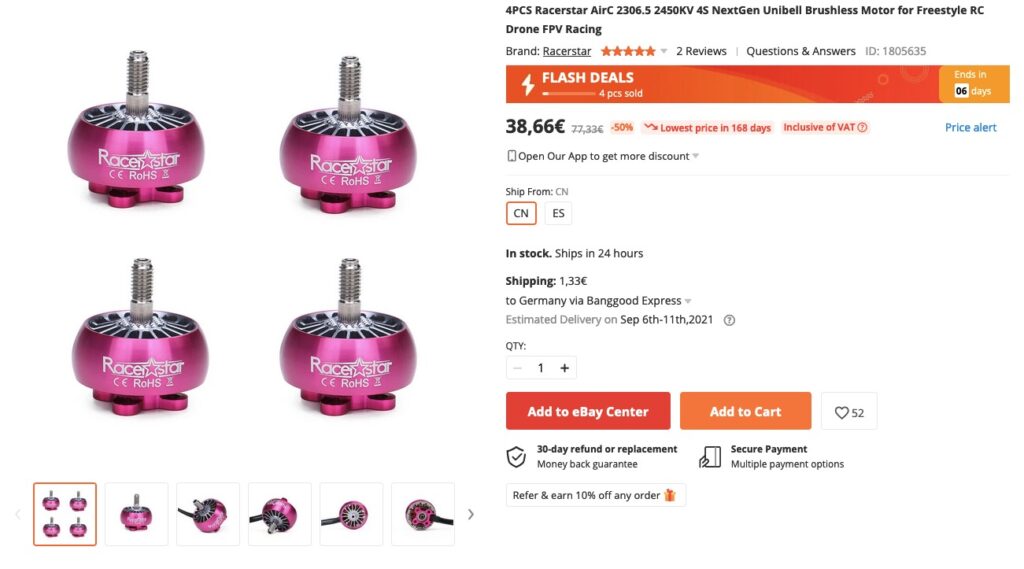Open the Questions & Answers section
Image resolution: width=1024 pixels, height=569 pixels.
800,51
